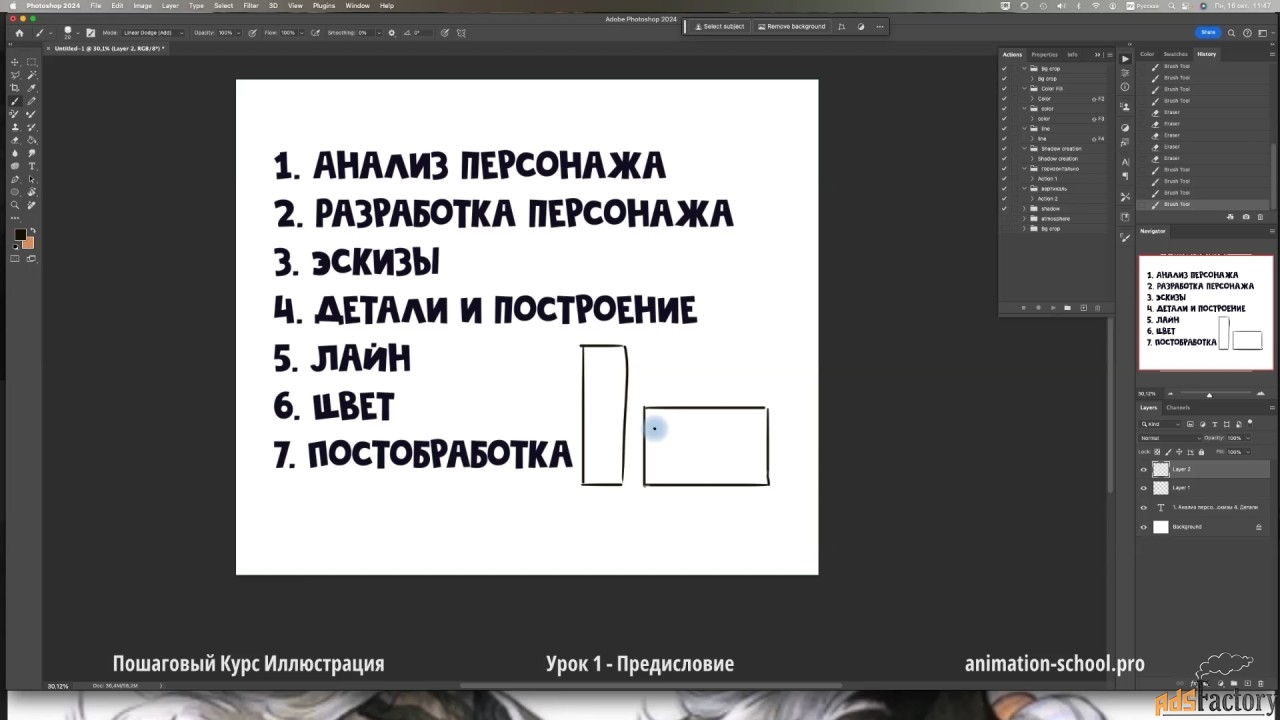Toggle lock all in Layers panel

click(1201, 452)
